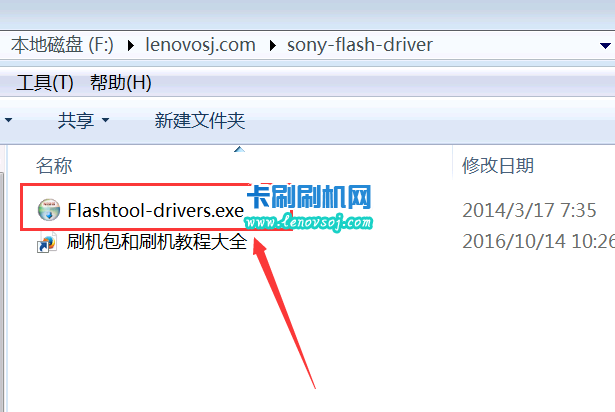Select the 刷机包和刷机教程大全 file name
Screen dimensions: 615x412
coord(156,242)
